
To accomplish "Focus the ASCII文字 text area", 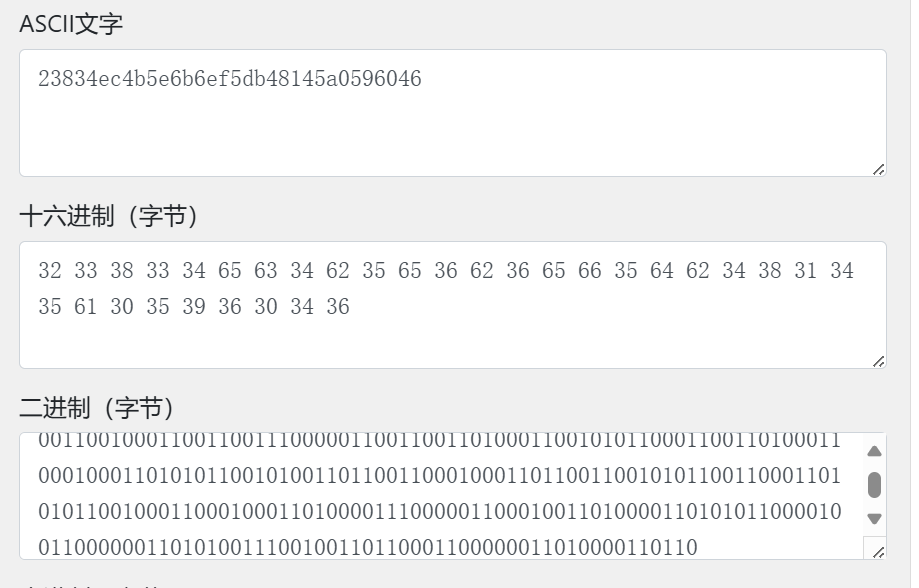I will coord(452,113).
